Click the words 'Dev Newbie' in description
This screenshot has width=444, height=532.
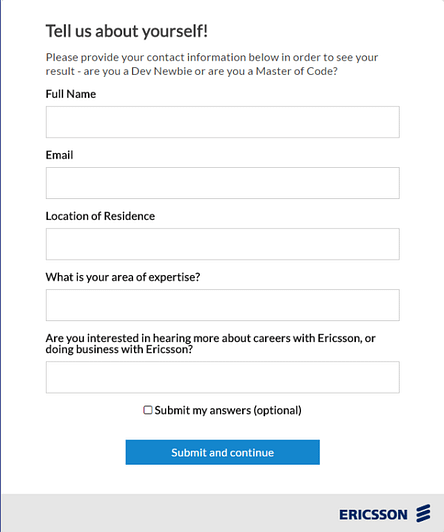pos(162,71)
